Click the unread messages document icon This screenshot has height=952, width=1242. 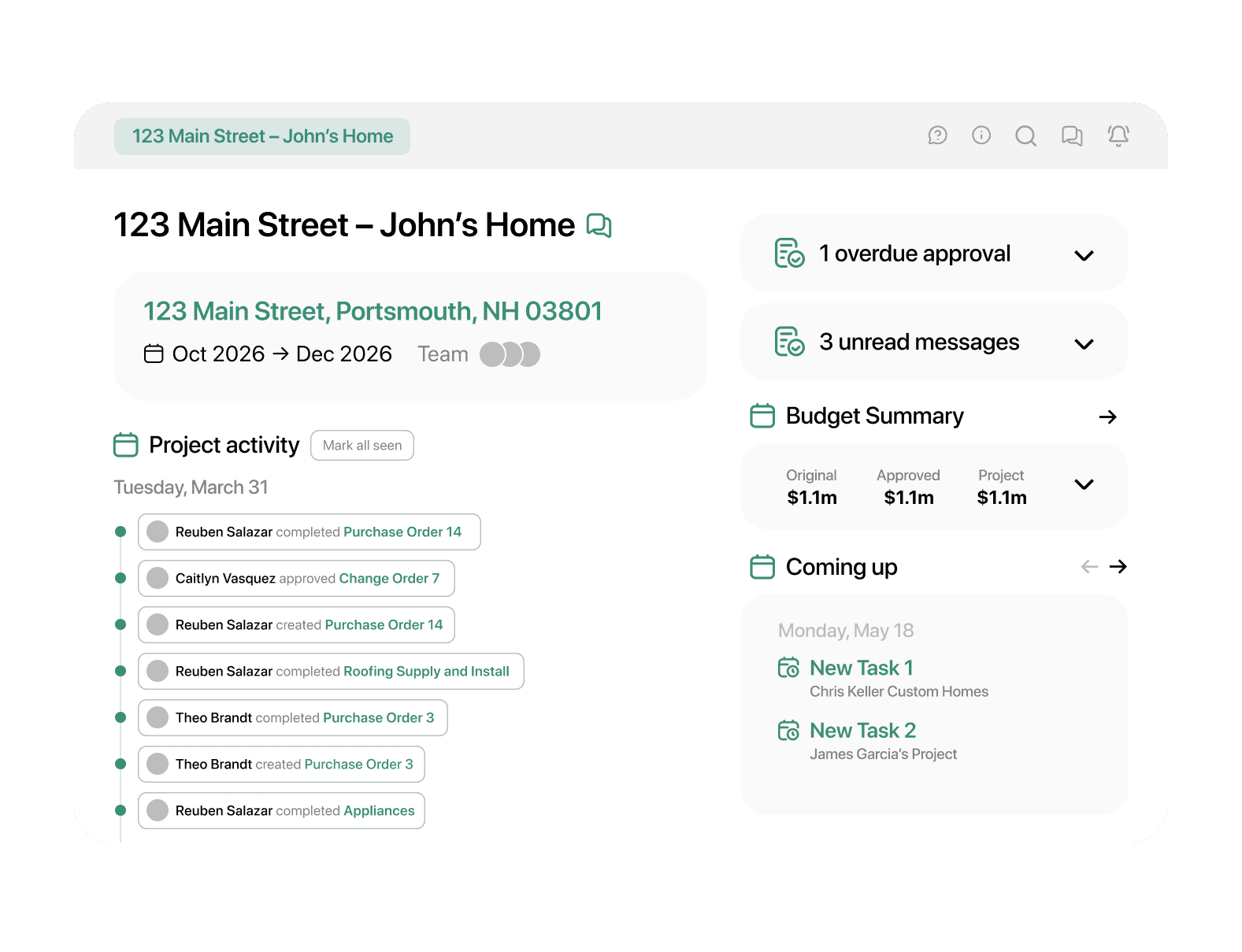point(789,342)
